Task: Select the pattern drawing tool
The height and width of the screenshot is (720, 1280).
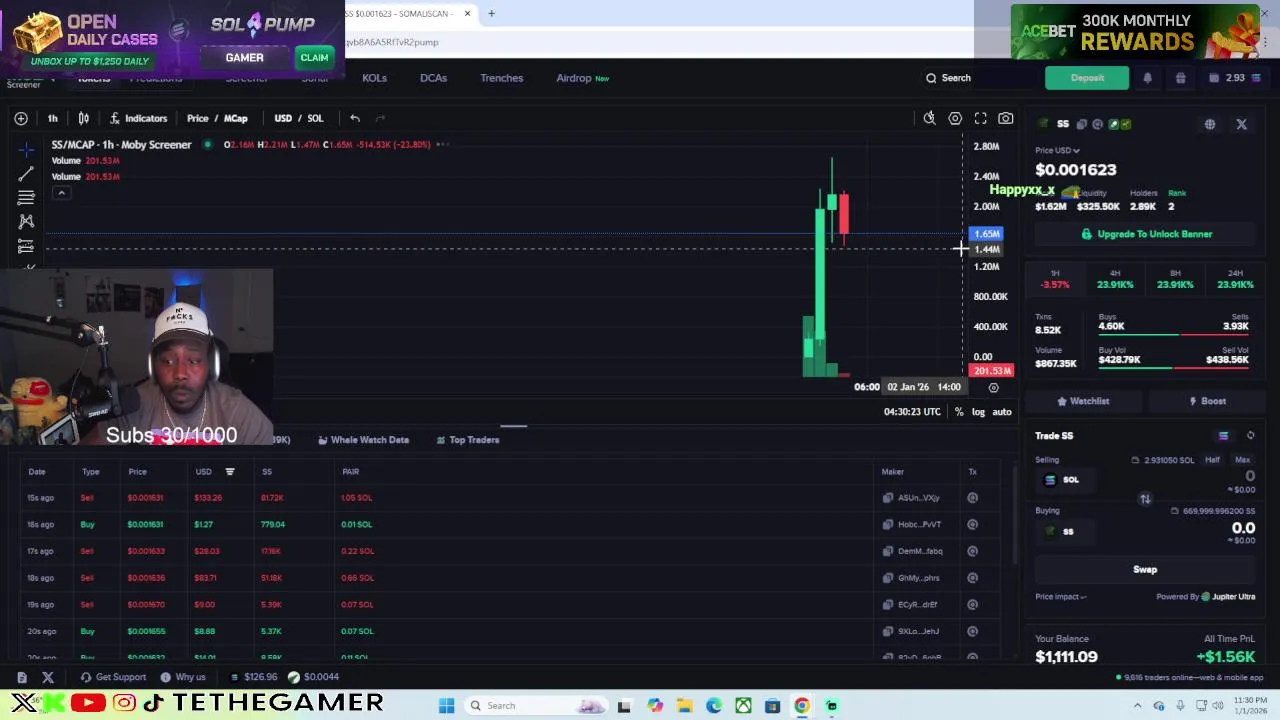Action: pos(27,221)
